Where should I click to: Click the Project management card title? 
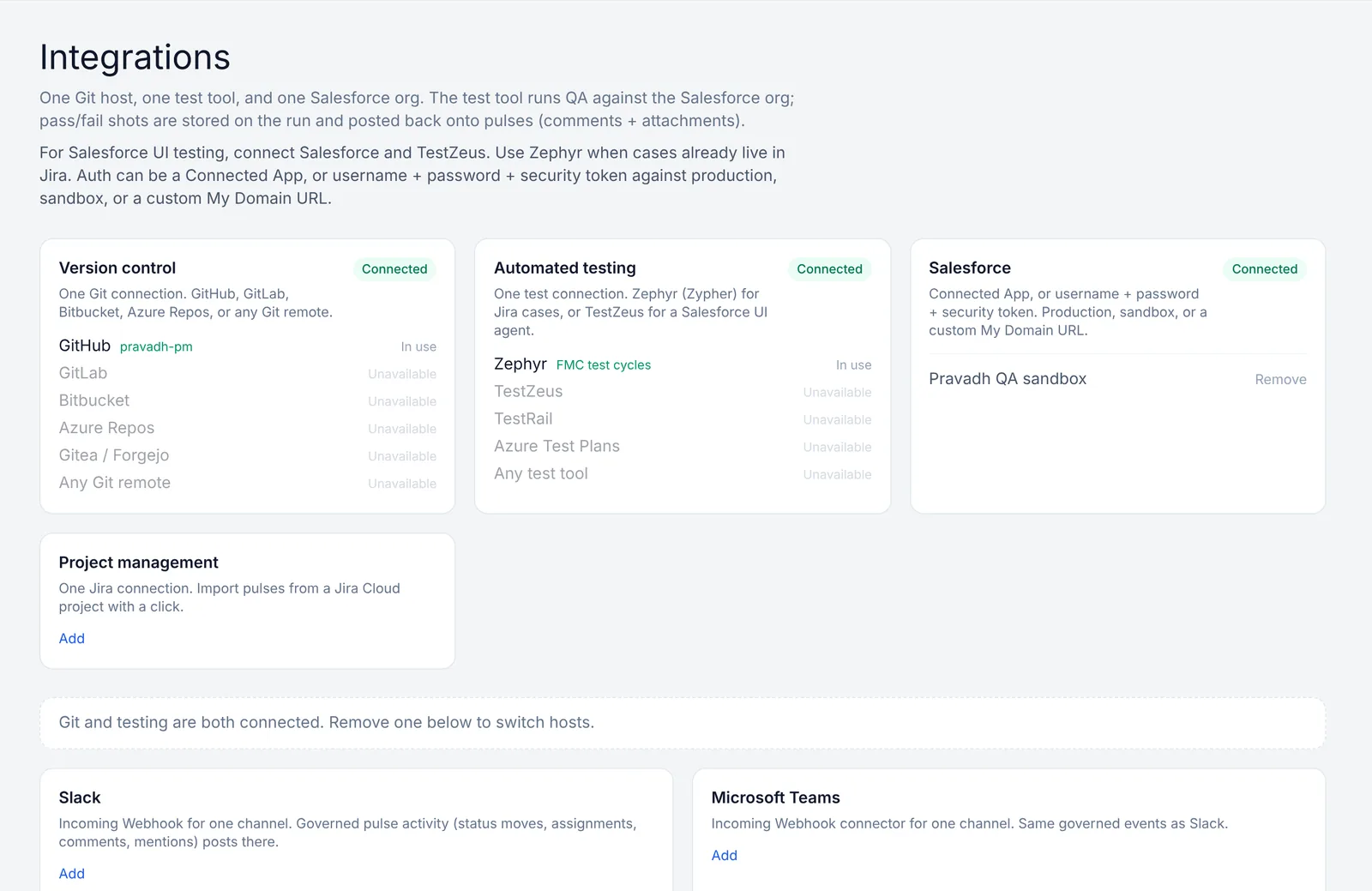point(139,562)
